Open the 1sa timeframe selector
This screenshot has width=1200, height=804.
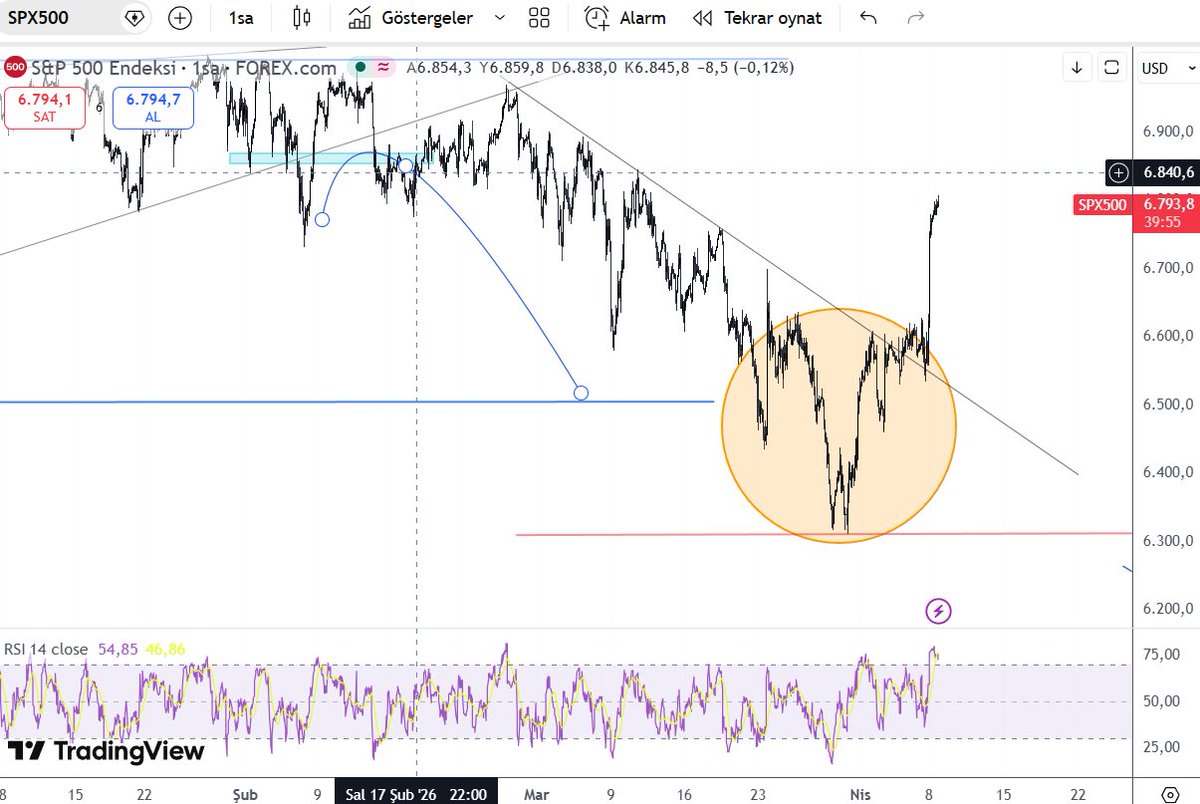point(240,17)
